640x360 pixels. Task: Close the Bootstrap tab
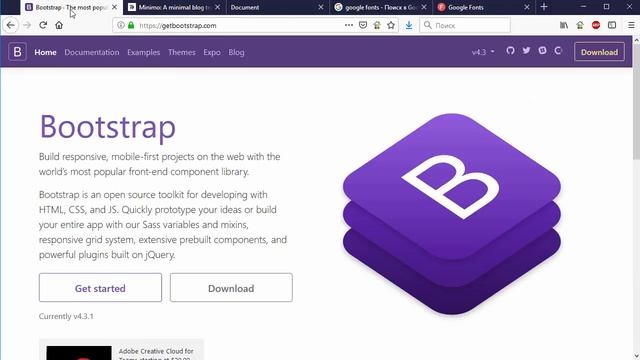pos(114,7)
